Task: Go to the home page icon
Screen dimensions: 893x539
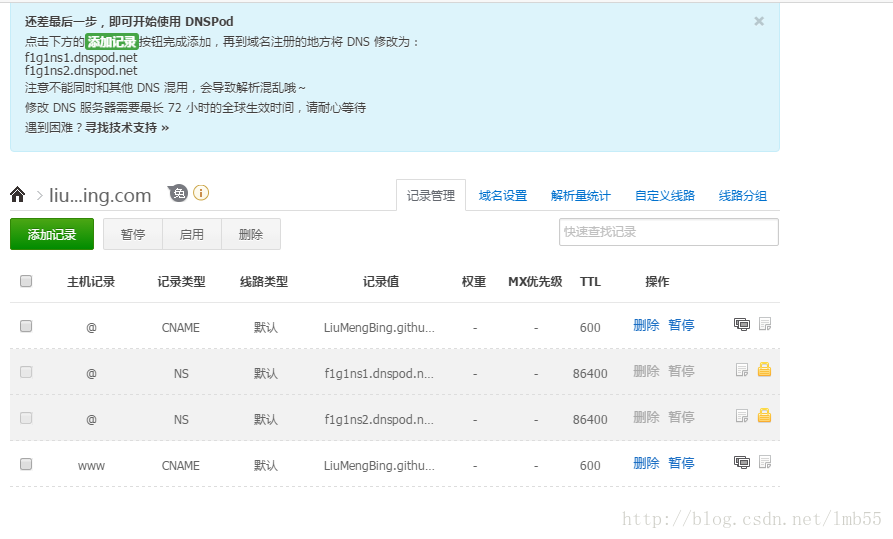Action: coord(18,195)
